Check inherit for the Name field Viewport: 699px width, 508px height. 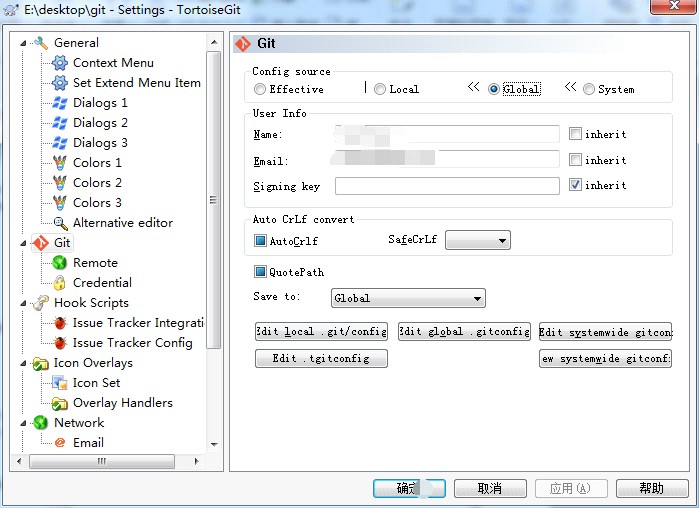coord(575,134)
